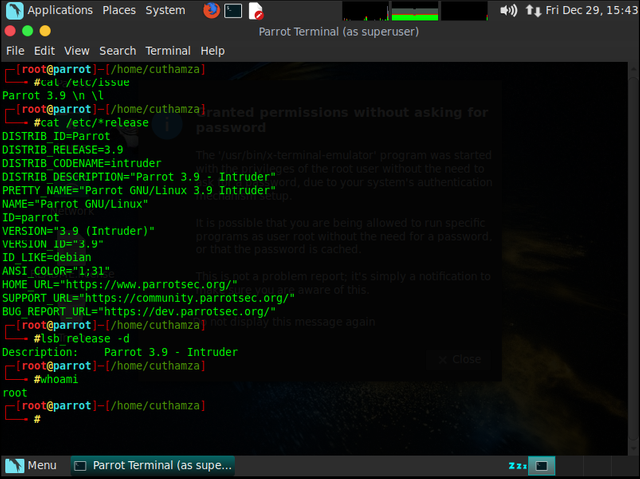Click the green window control button

28,31
